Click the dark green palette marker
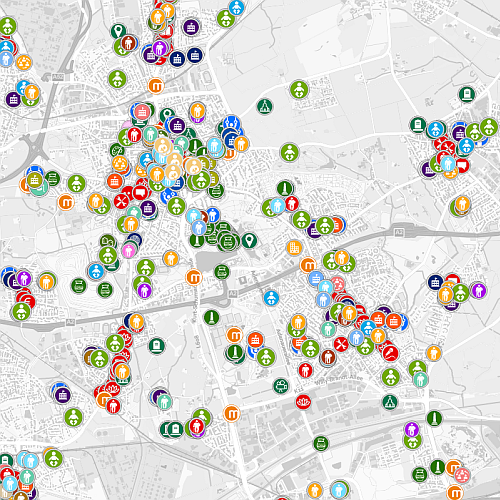The image size is (500, 500). (x=117, y=150)
